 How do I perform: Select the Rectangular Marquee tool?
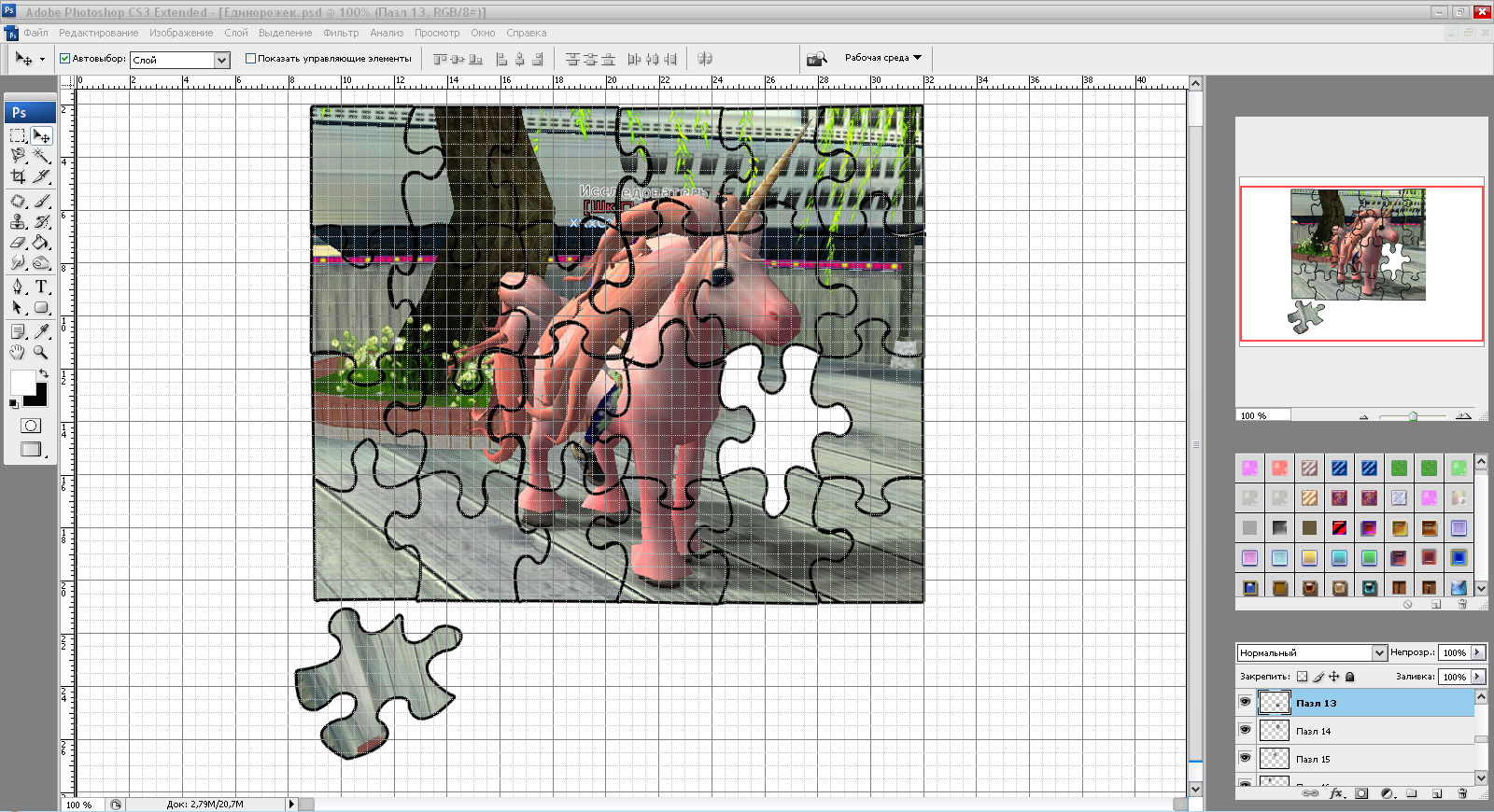tap(18, 136)
